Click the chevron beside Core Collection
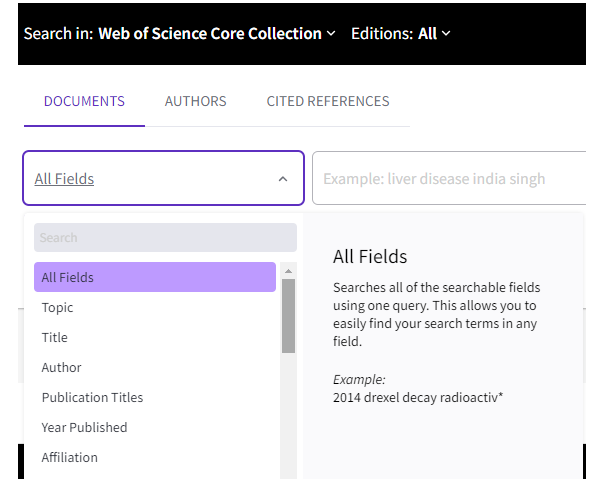The width and height of the screenshot is (610, 479). tap(331, 34)
